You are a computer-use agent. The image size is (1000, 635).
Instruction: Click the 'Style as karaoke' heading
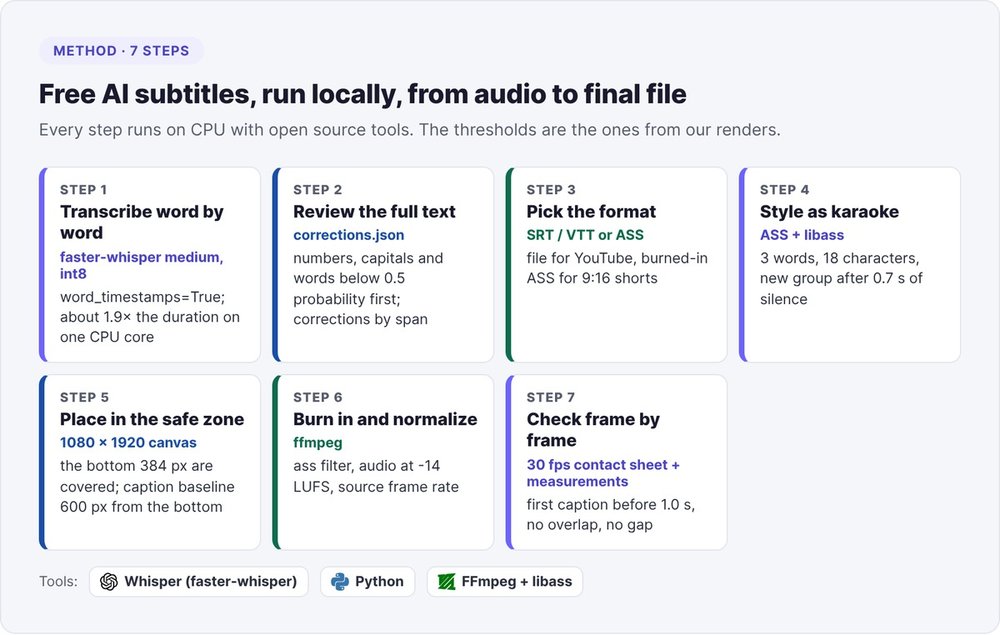[829, 212]
